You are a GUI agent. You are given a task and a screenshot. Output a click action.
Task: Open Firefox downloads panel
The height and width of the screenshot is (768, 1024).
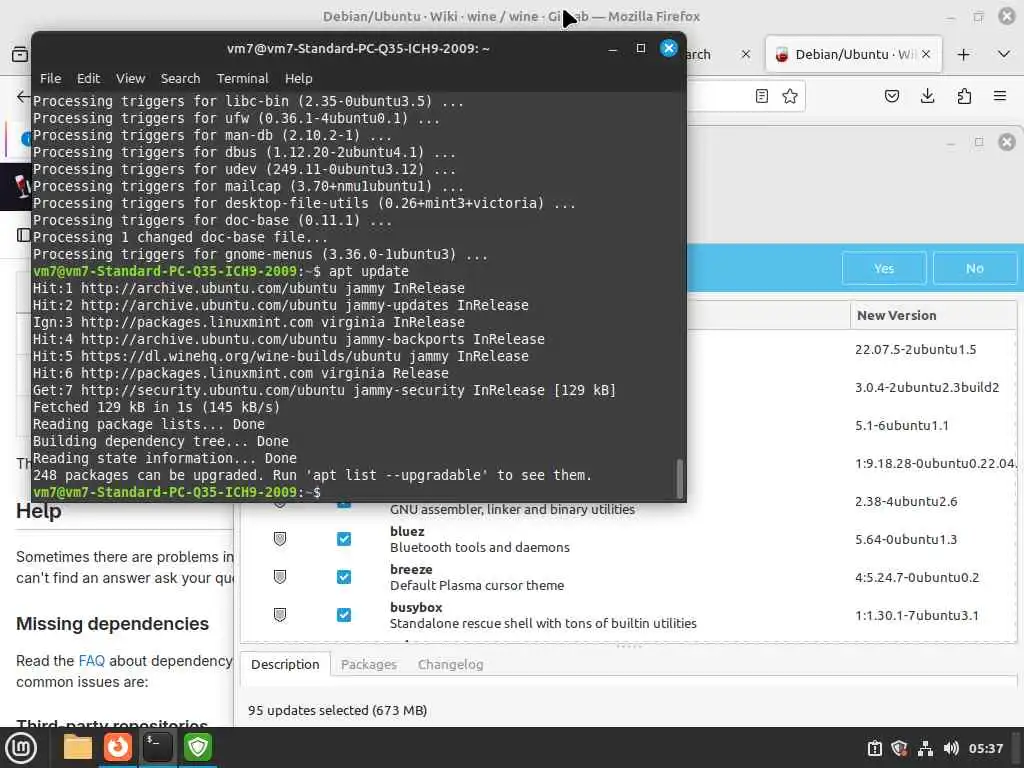coord(927,96)
